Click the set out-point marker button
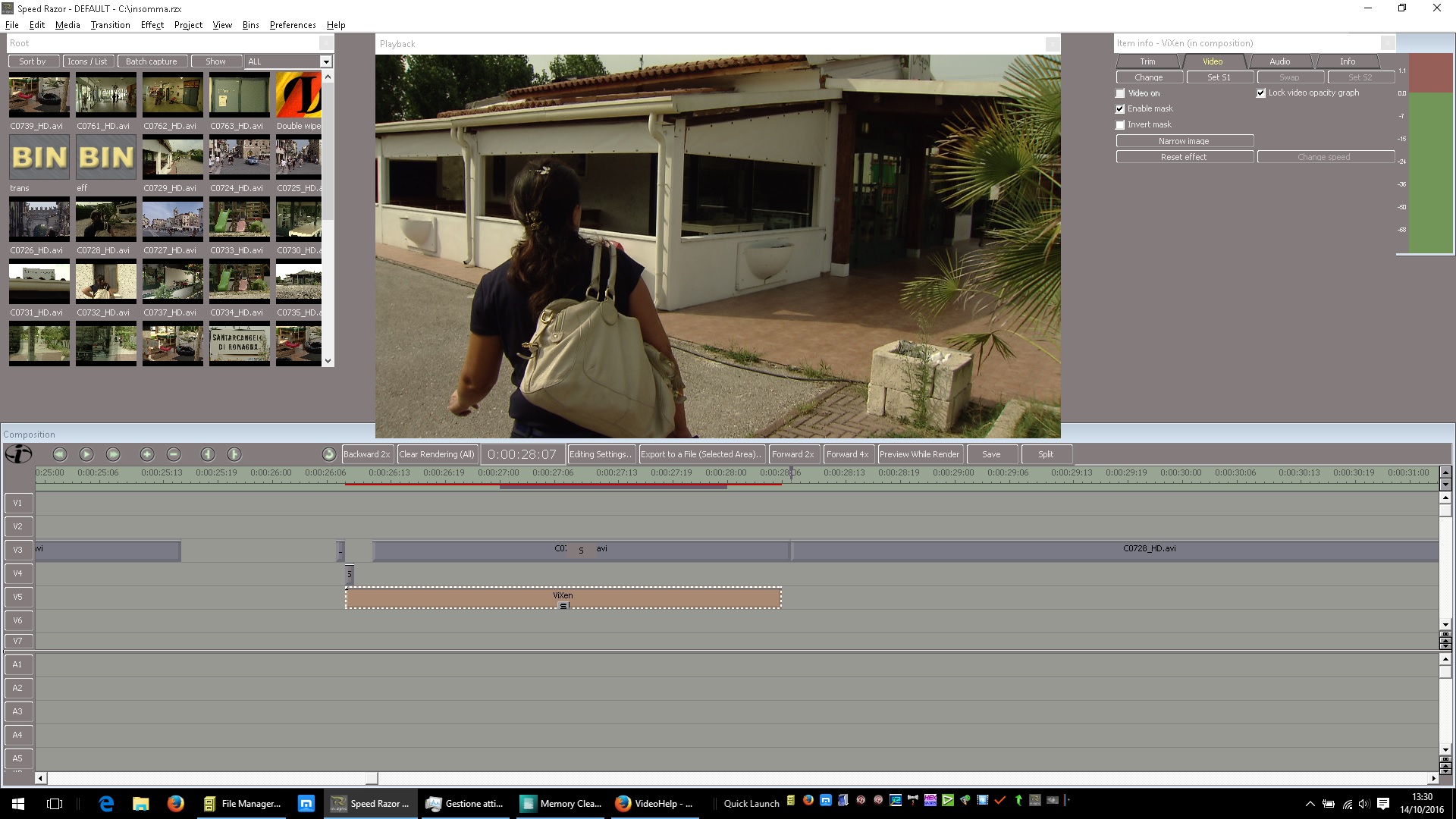Viewport: 1456px width, 819px height. point(234,454)
